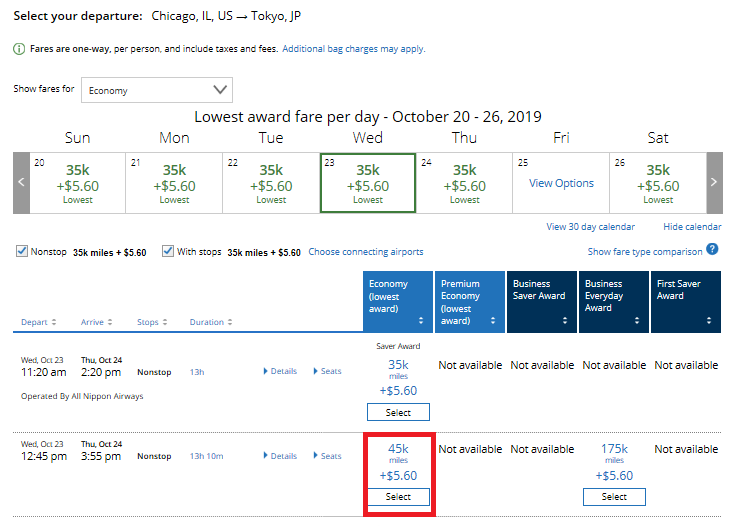
Task: Click View Options for Friday 25
Action: pyautogui.click(x=561, y=183)
